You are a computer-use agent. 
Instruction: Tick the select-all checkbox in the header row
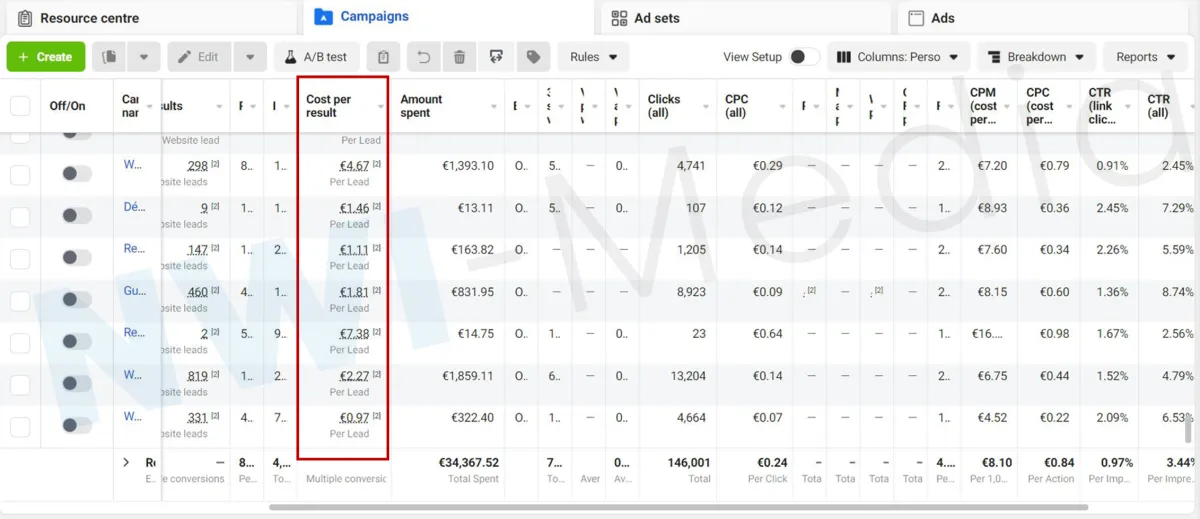pyautogui.click(x=20, y=106)
